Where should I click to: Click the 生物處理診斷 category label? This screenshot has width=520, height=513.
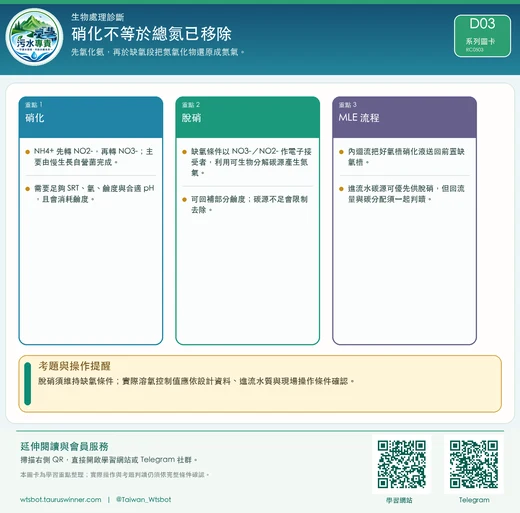pyautogui.click(x=97, y=17)
